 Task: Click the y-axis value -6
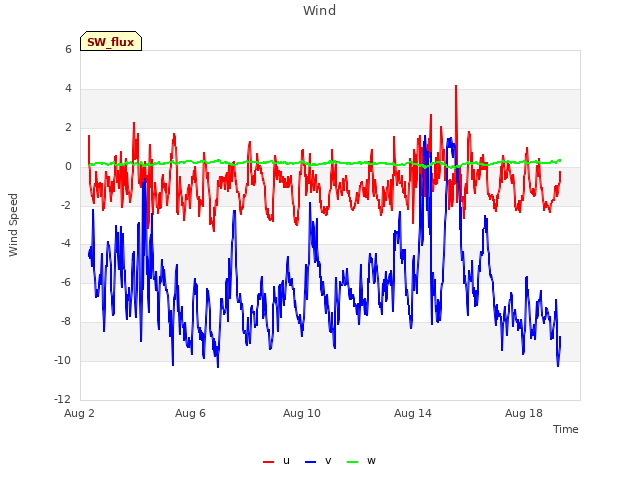coord(66,282)
